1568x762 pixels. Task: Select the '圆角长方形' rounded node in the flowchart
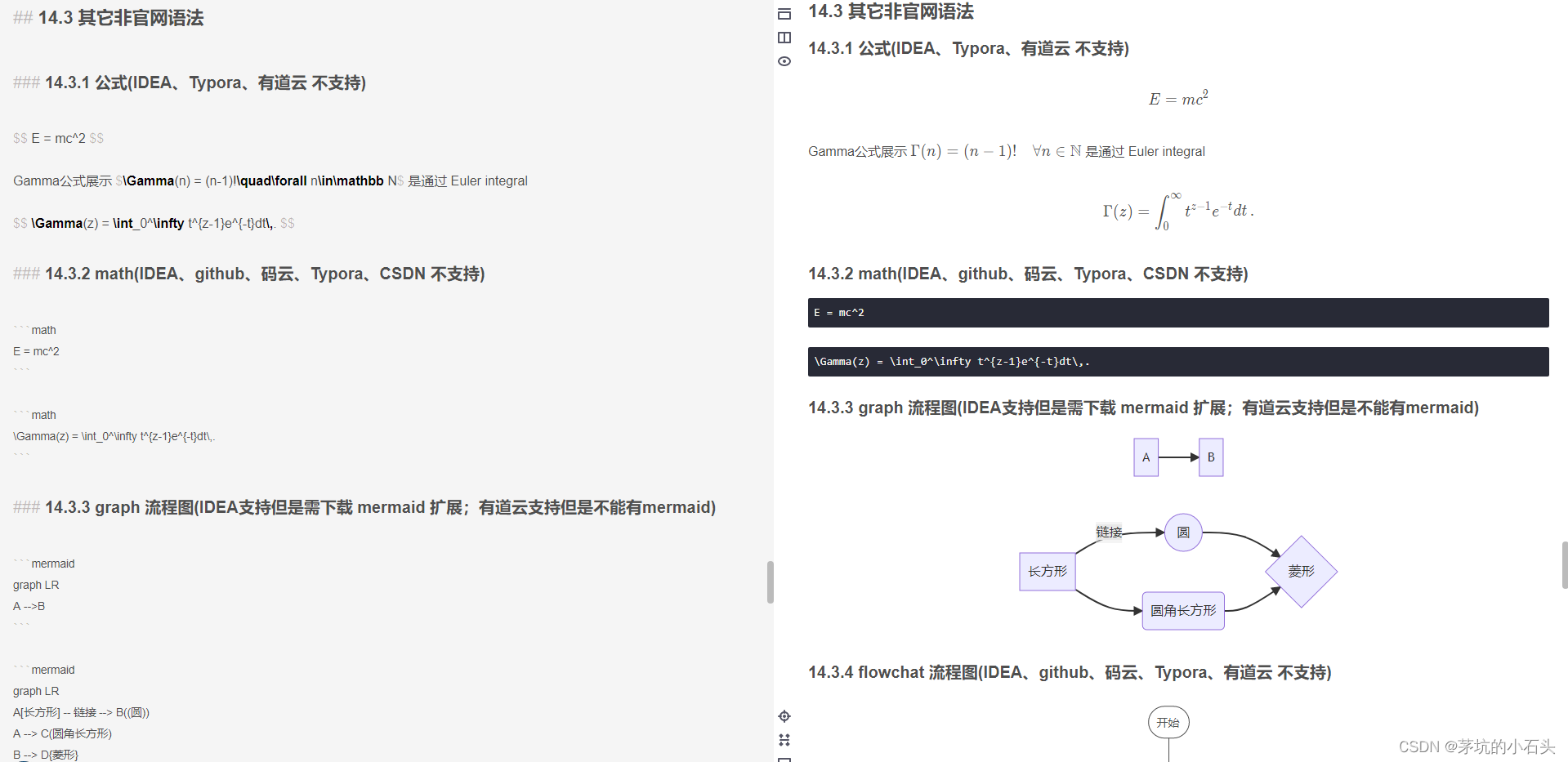coord(1183,611)
